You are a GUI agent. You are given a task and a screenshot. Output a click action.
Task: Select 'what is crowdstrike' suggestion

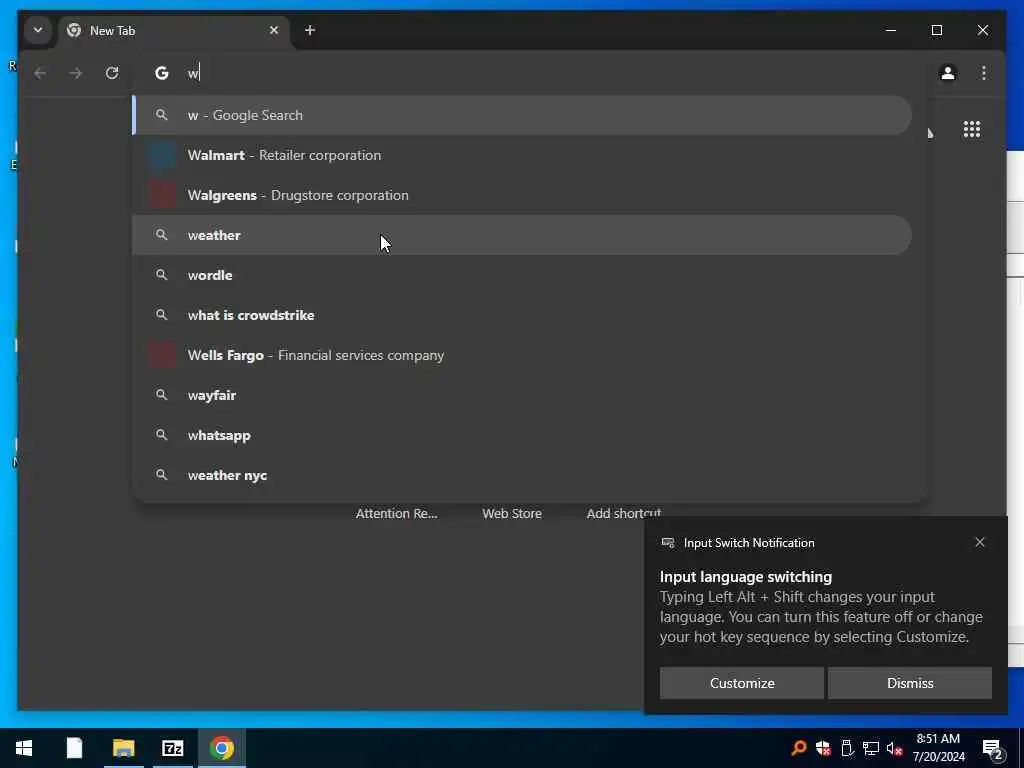(522, 315)
